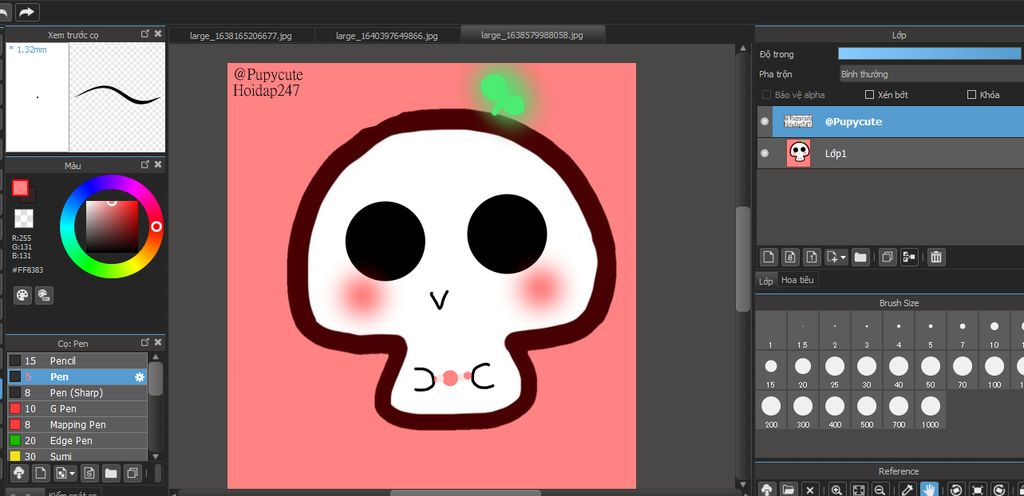The height and width of the screenshot is (496, 1024).
Task: Open Pha trộn blending mode dropdown
Action: (x=931, y=74)
